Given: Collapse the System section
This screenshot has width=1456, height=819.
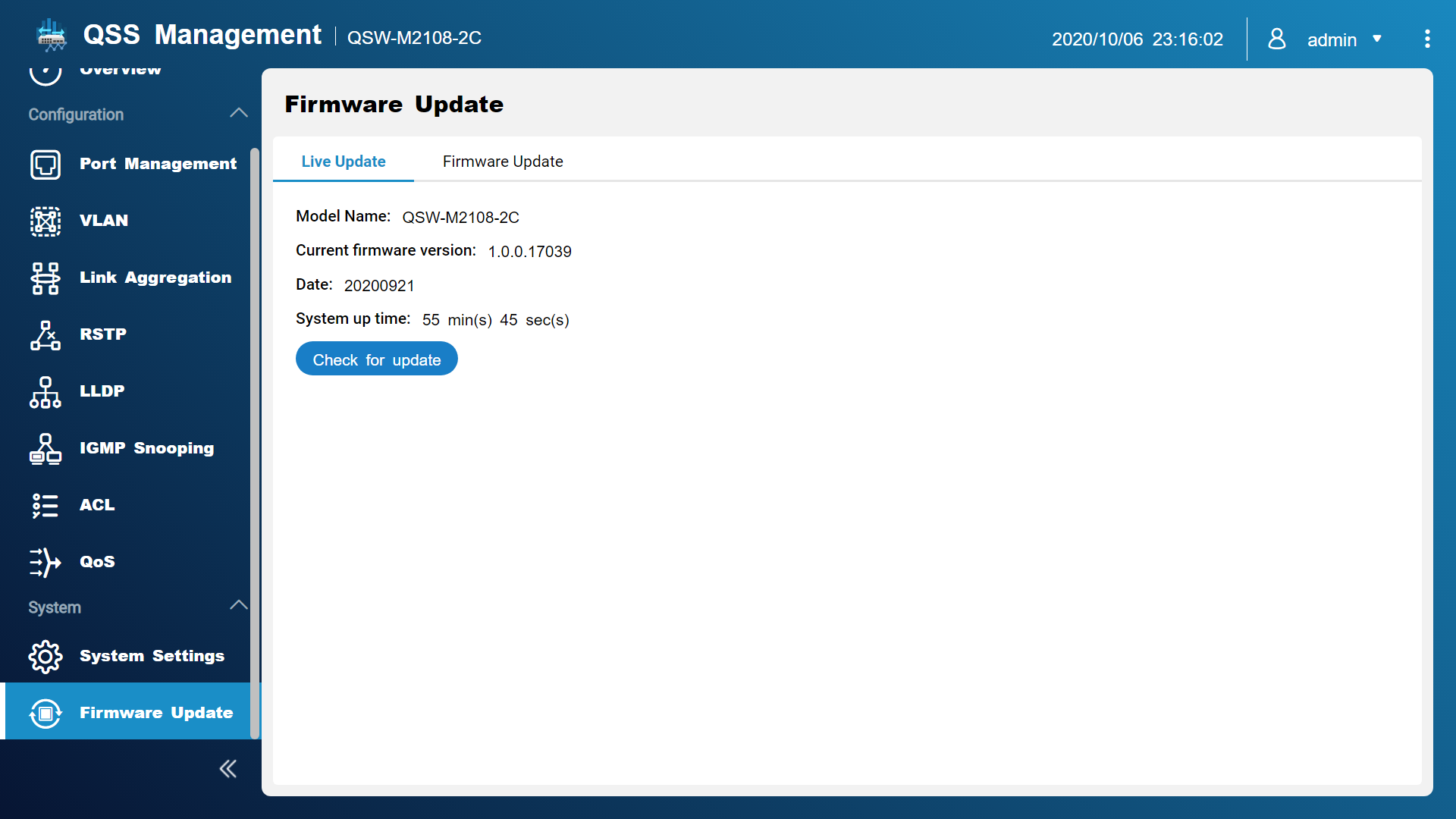Looking at the screenshot, I should point(238,605).
